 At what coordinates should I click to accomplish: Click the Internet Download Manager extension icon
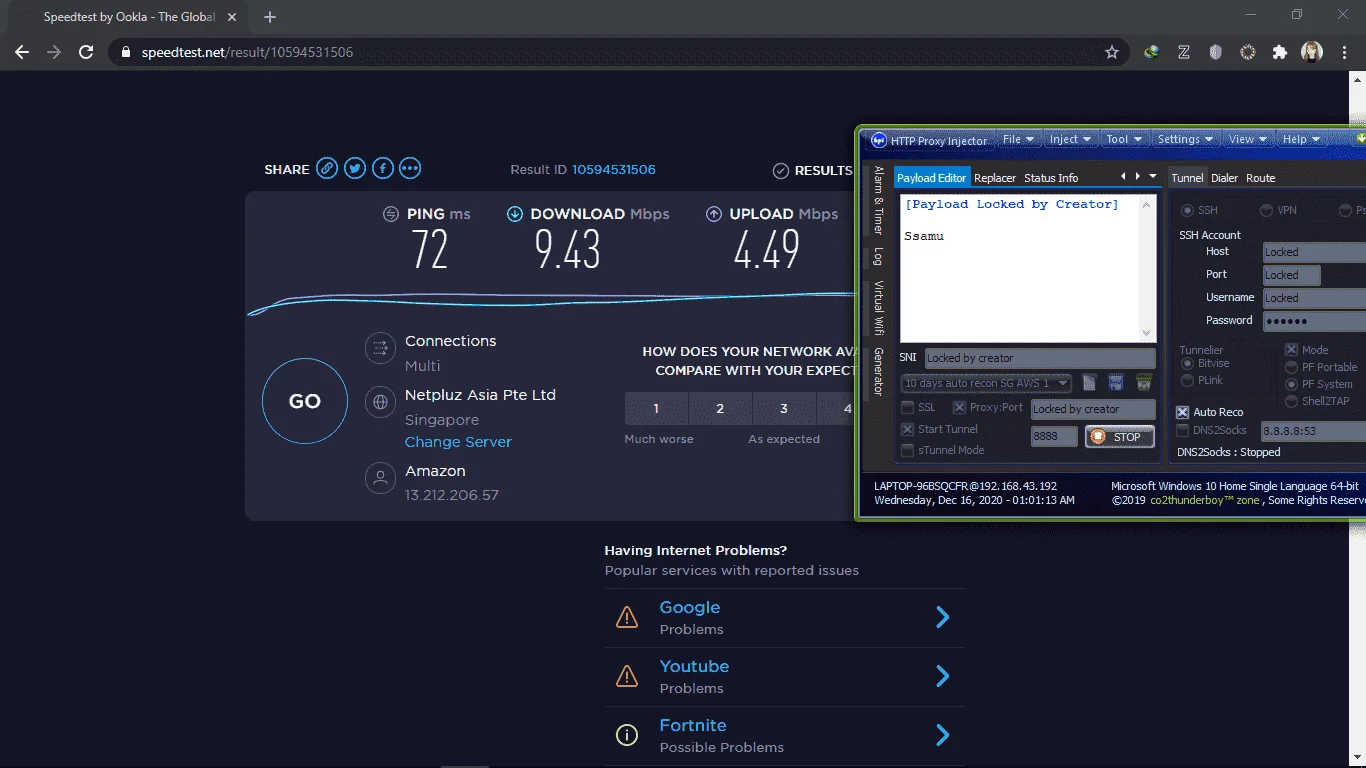(1152, 52)
